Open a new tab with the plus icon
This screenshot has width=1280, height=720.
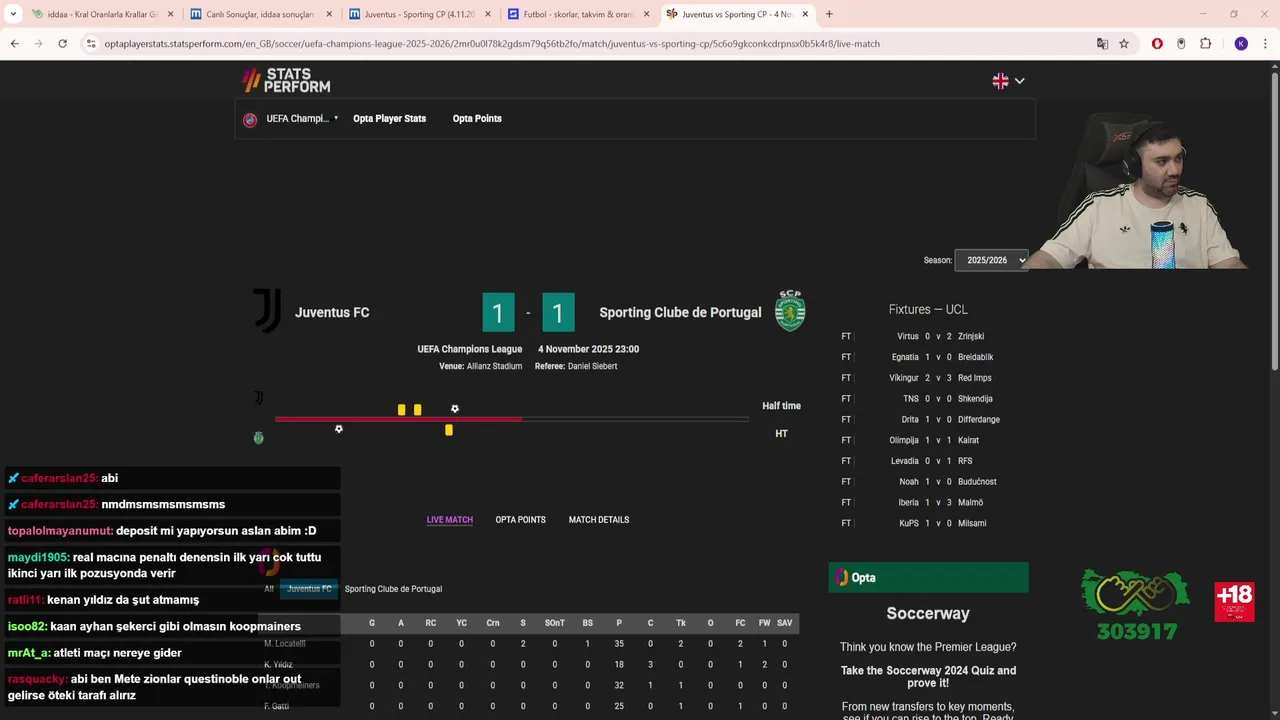click(x=829, y=14)
